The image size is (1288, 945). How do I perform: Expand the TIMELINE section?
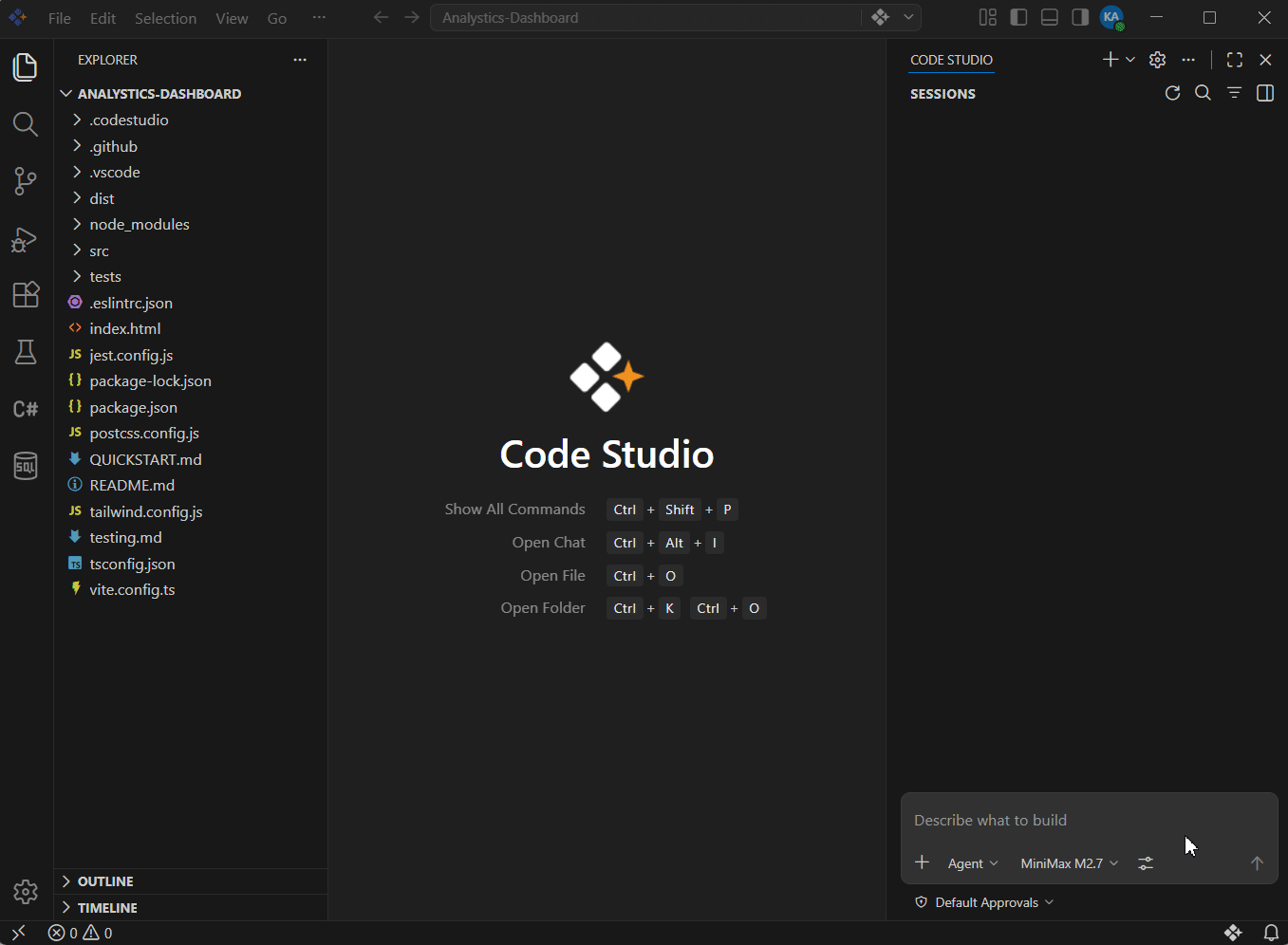click(191, 908)
